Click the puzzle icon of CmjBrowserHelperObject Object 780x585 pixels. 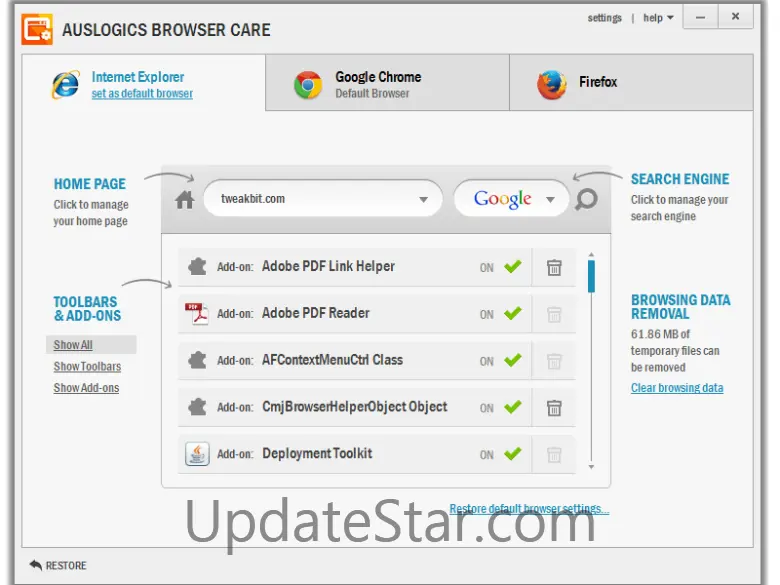[x=197, y=407]
